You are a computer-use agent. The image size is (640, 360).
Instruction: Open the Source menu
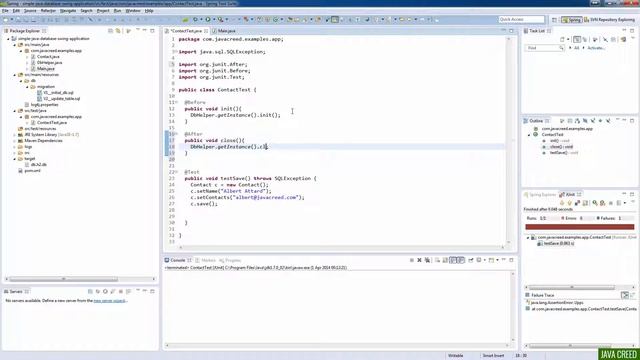tap(30, 11)
